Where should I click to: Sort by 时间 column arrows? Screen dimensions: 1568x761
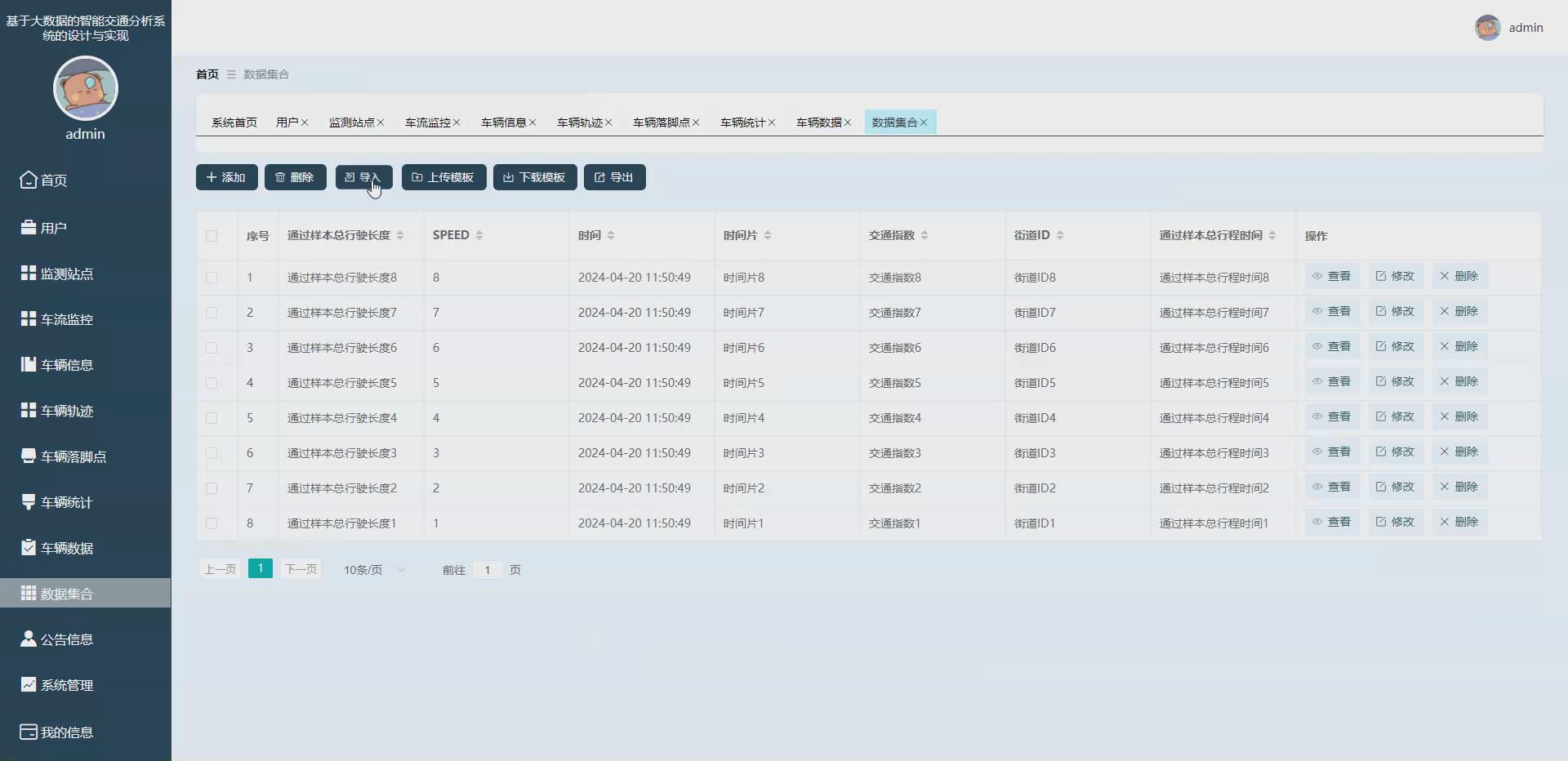[x=611, y=235]
